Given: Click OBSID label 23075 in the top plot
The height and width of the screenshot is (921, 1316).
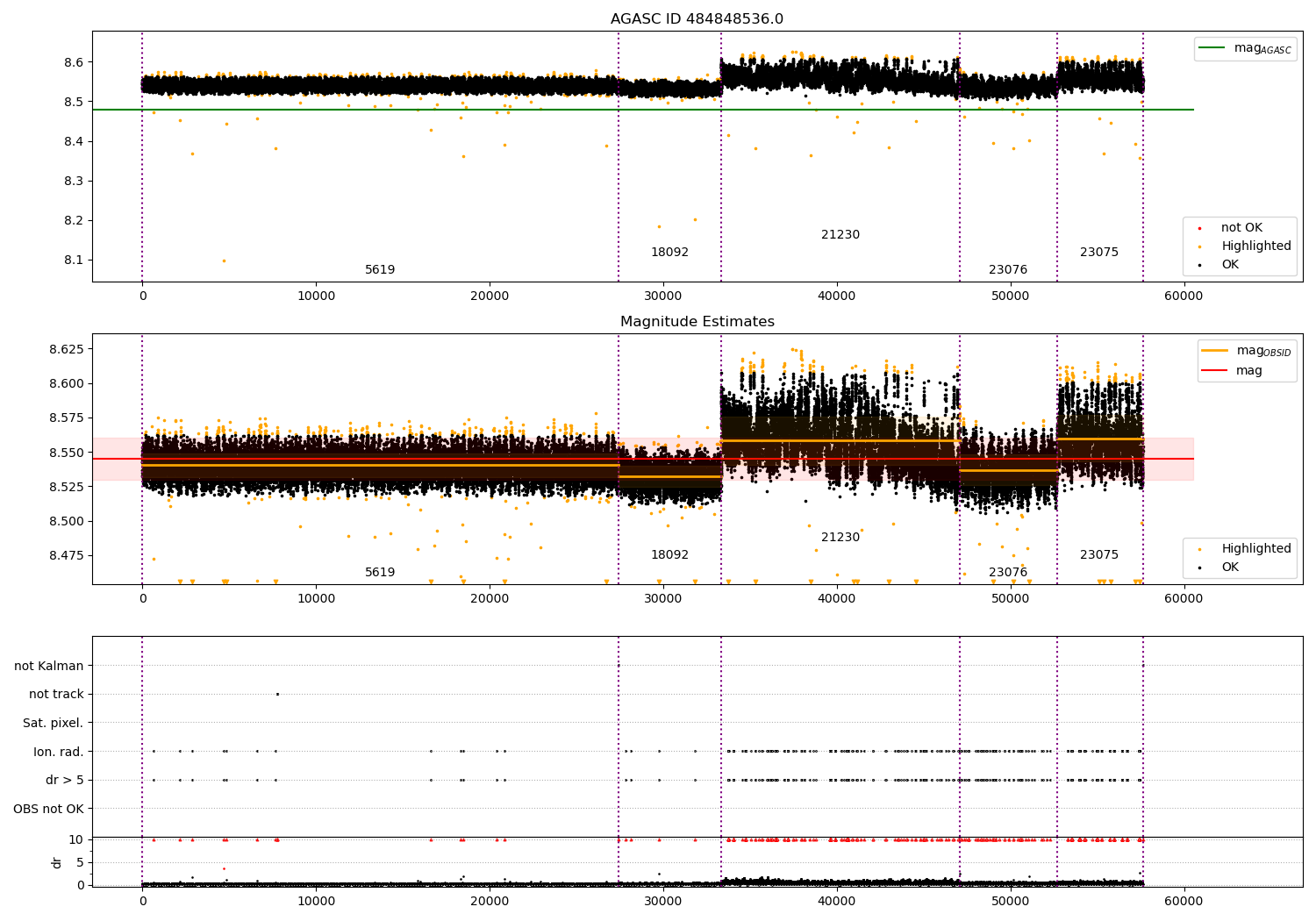Looking at the screenshot, I should click(1099, 253).
